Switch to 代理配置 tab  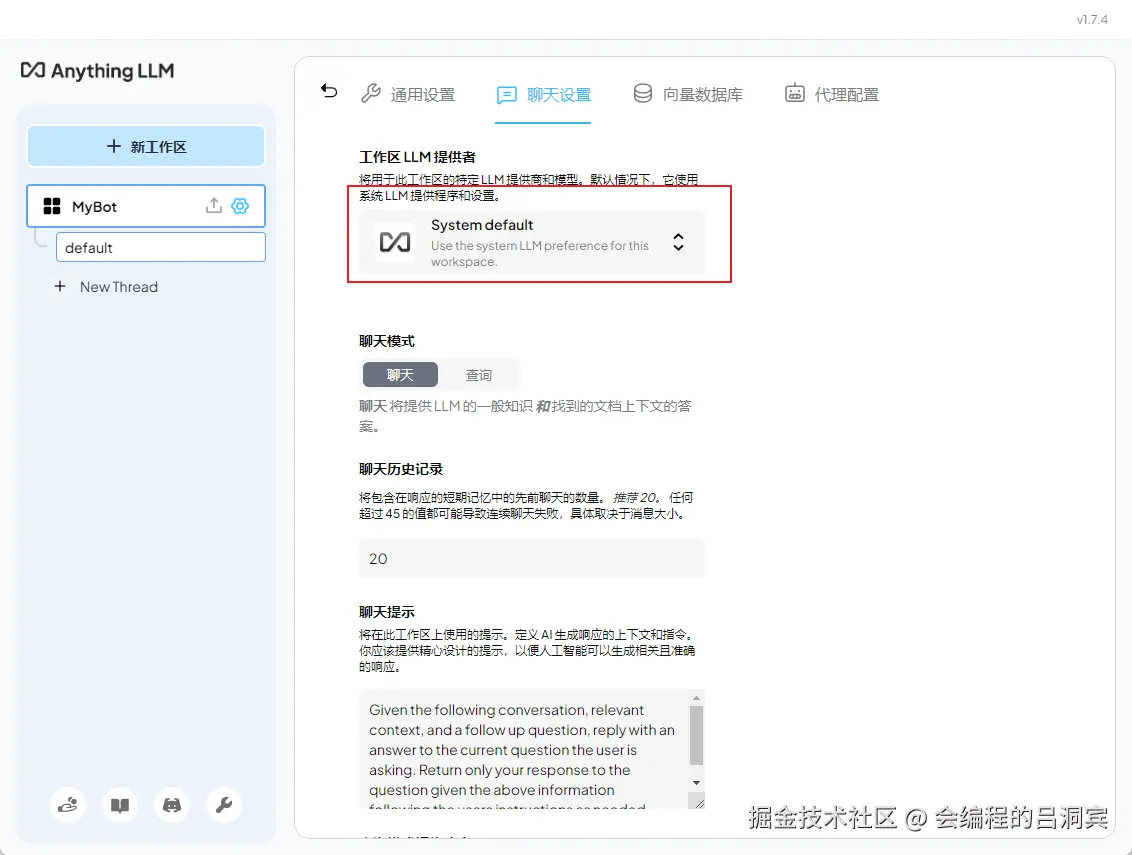832,94
